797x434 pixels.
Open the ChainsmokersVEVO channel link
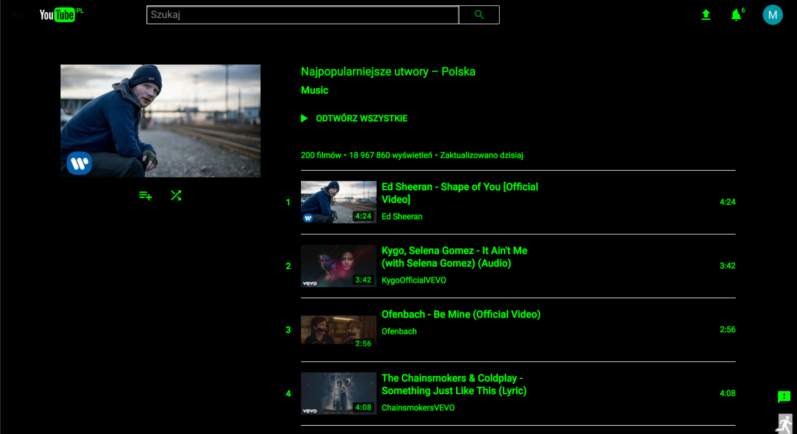(418, 408)
